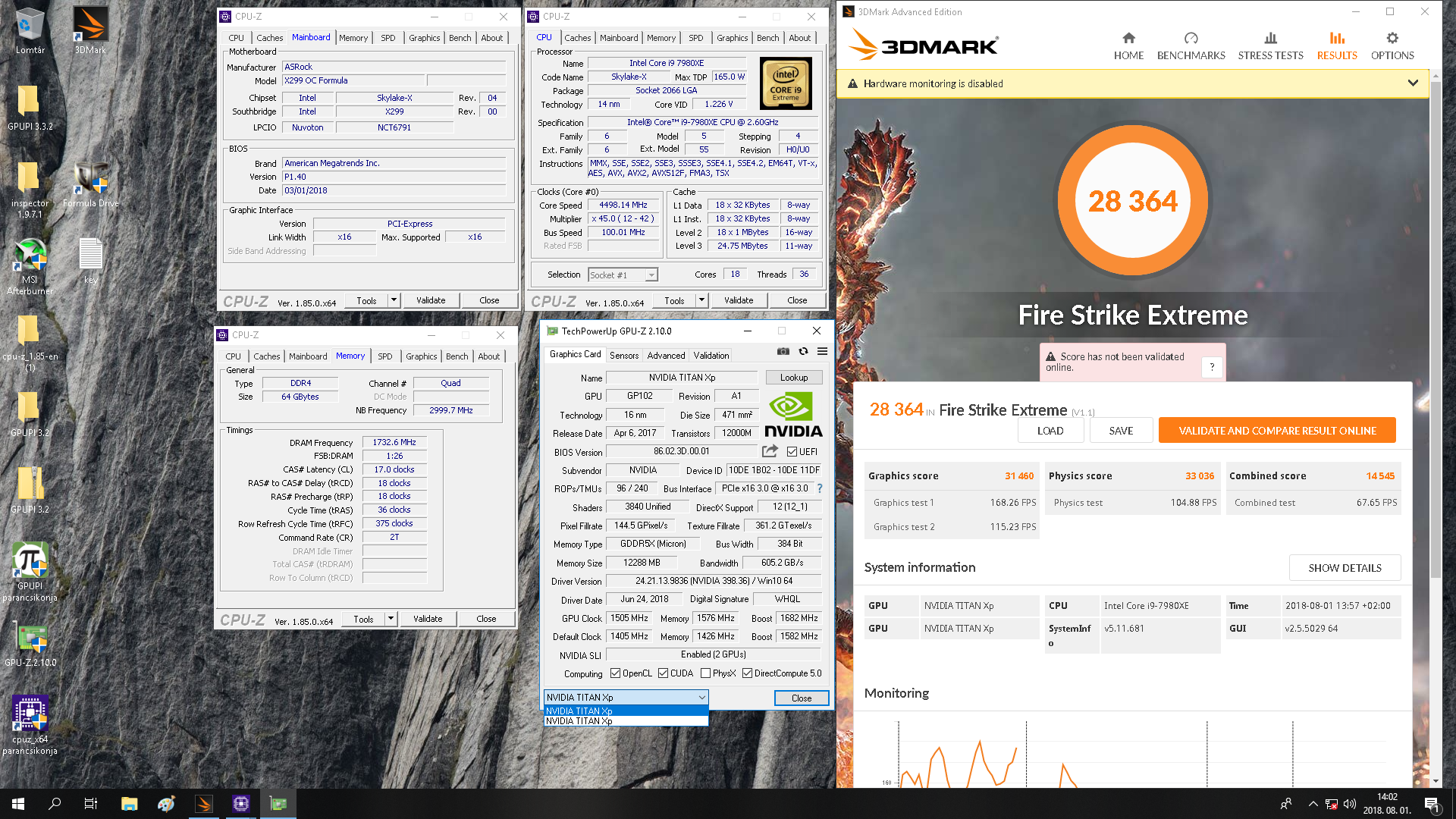Click volume icon in system tray
1456x819 pixels.
click(1350, 804)
